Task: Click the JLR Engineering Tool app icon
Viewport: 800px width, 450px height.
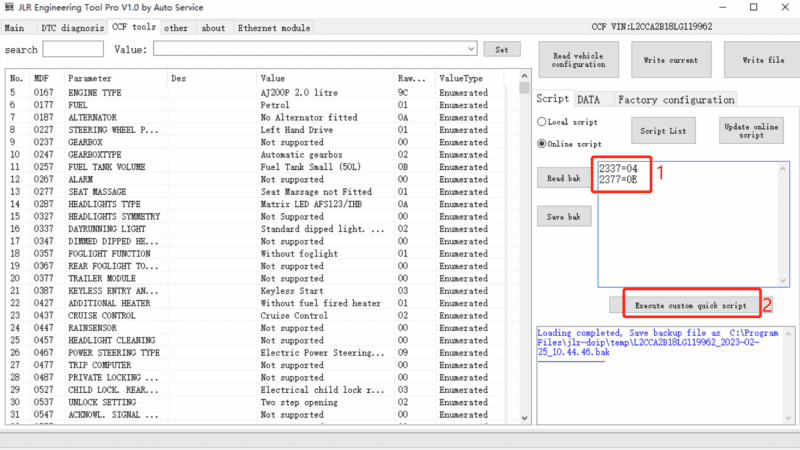Action: coord(9,7)
